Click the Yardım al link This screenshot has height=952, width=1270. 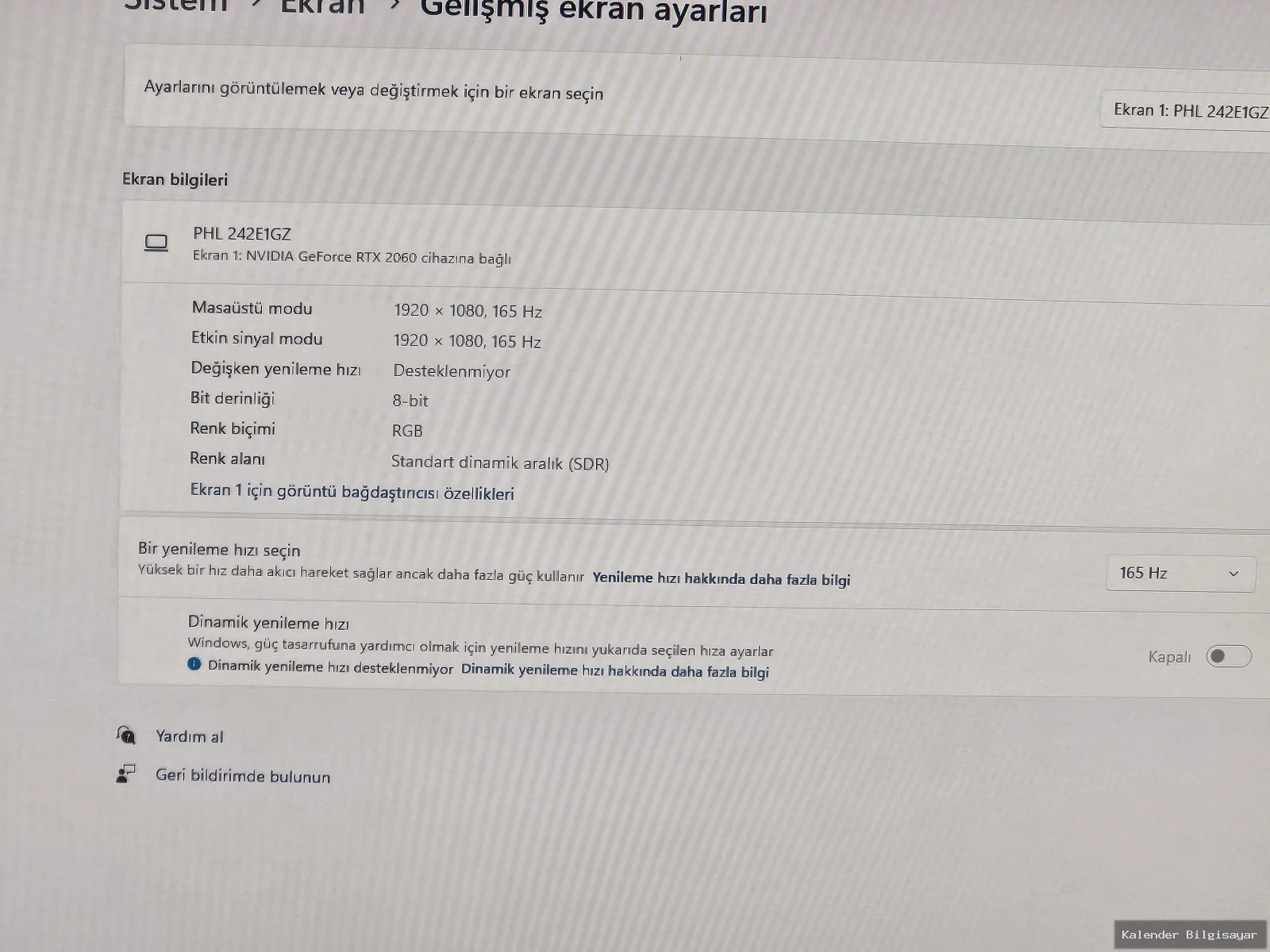tap(190, 736)
